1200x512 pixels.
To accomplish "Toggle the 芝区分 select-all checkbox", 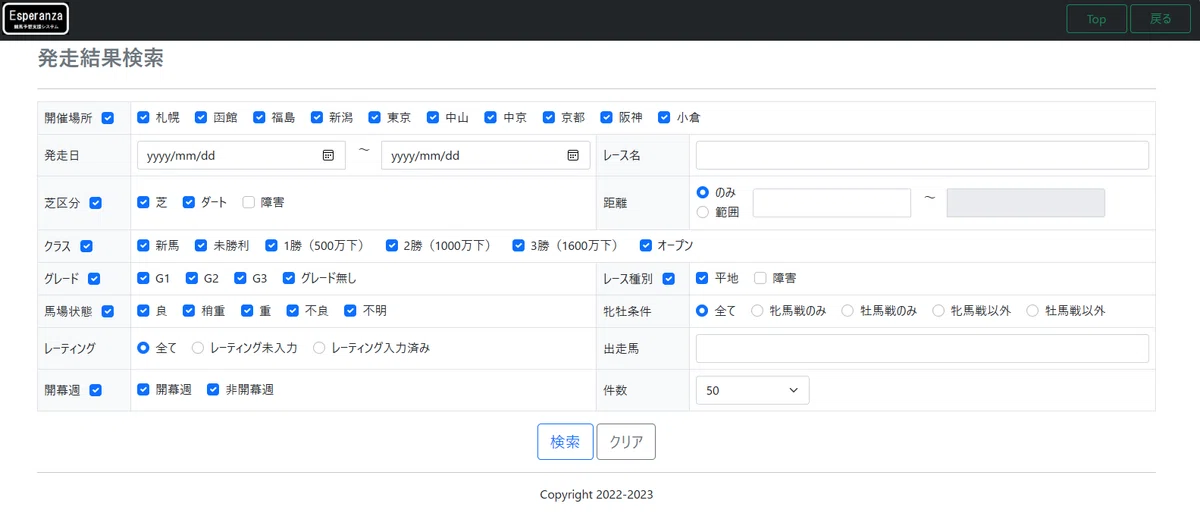I will pyautogui.click(x=96, y=203).
